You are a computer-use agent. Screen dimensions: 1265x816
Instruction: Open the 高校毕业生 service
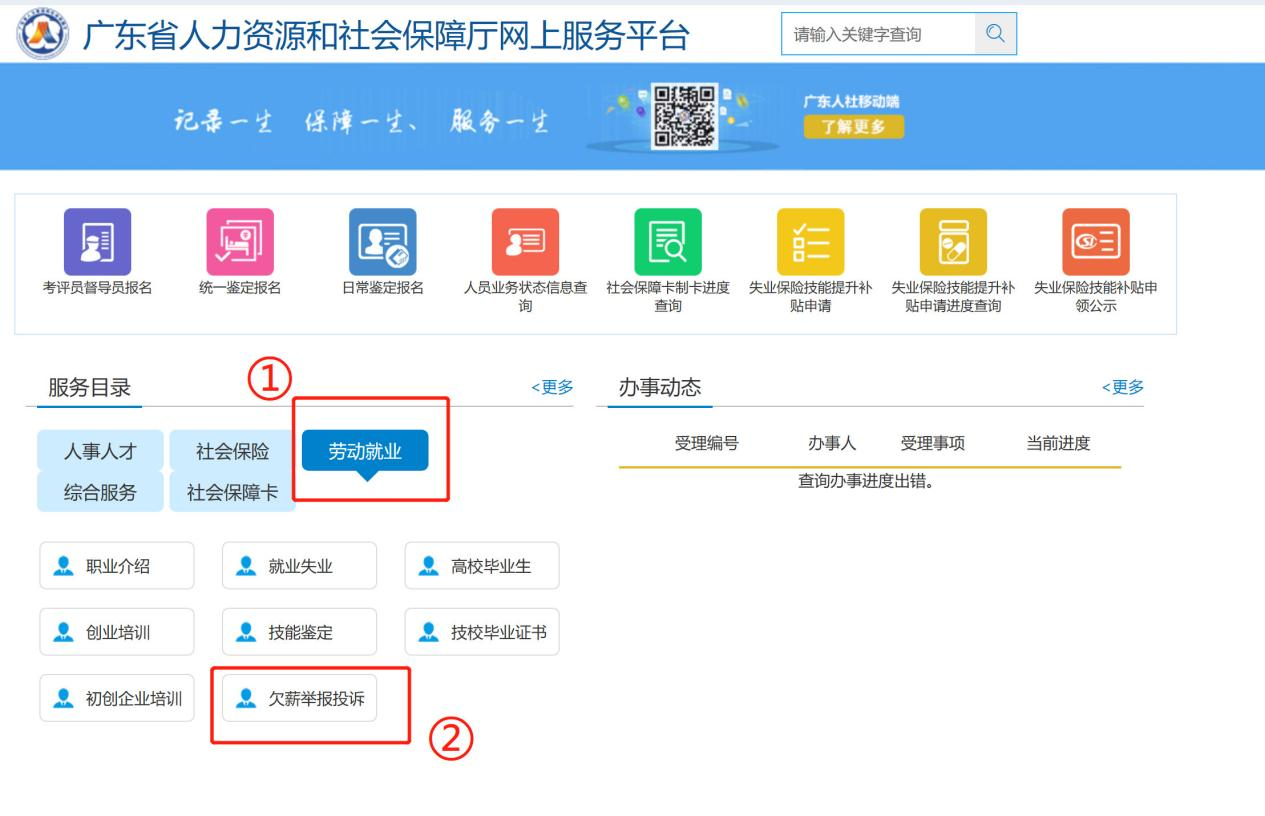[481, 566]
